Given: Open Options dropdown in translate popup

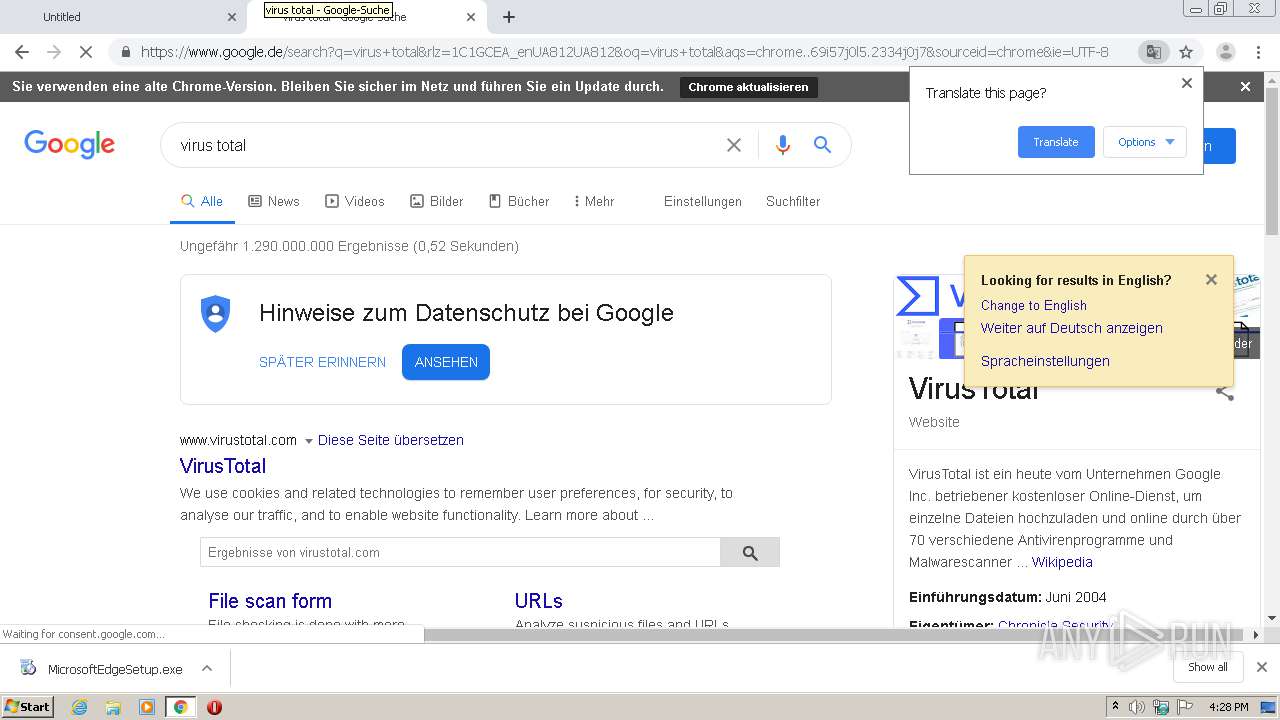Looking at the screenshot, I should [x=1145, y=142].
